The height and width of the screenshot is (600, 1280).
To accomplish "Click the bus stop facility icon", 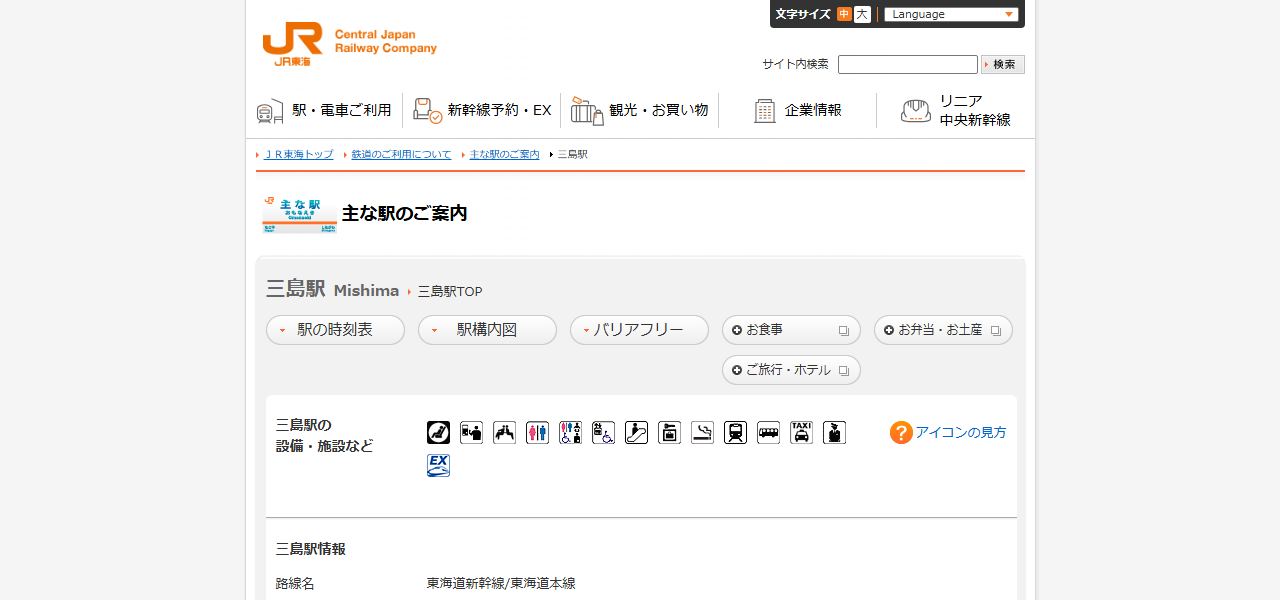I will point(768,432).
